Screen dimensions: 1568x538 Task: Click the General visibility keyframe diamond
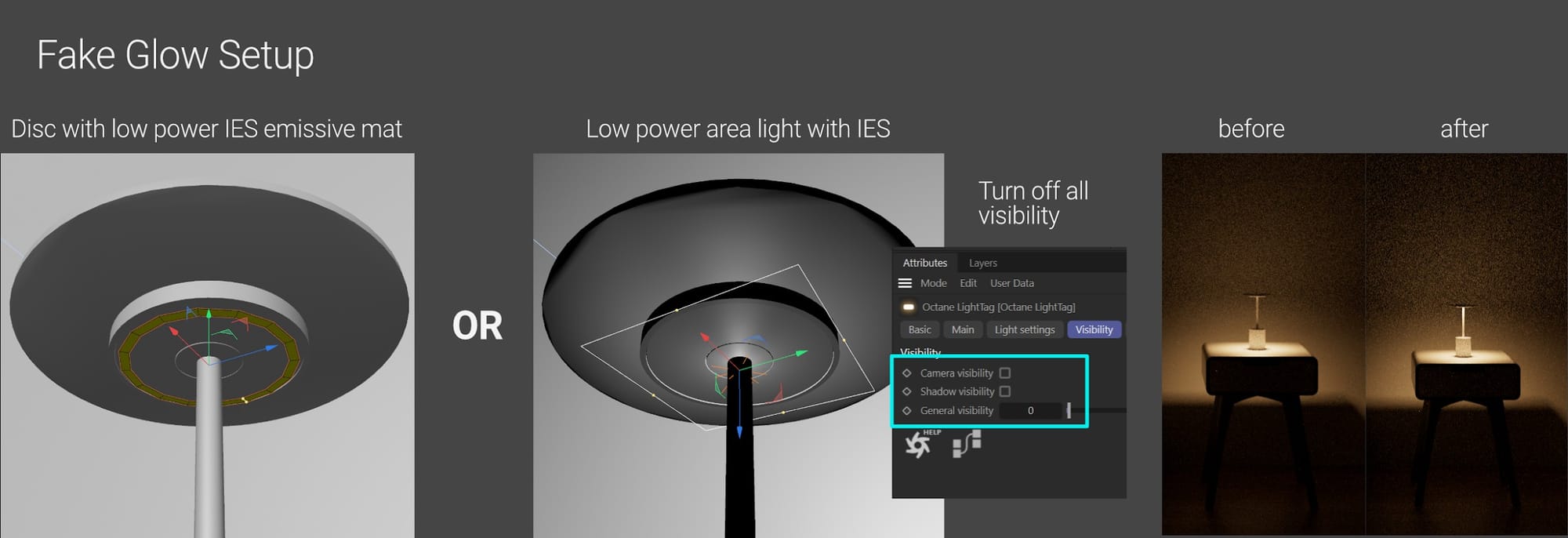907,410
